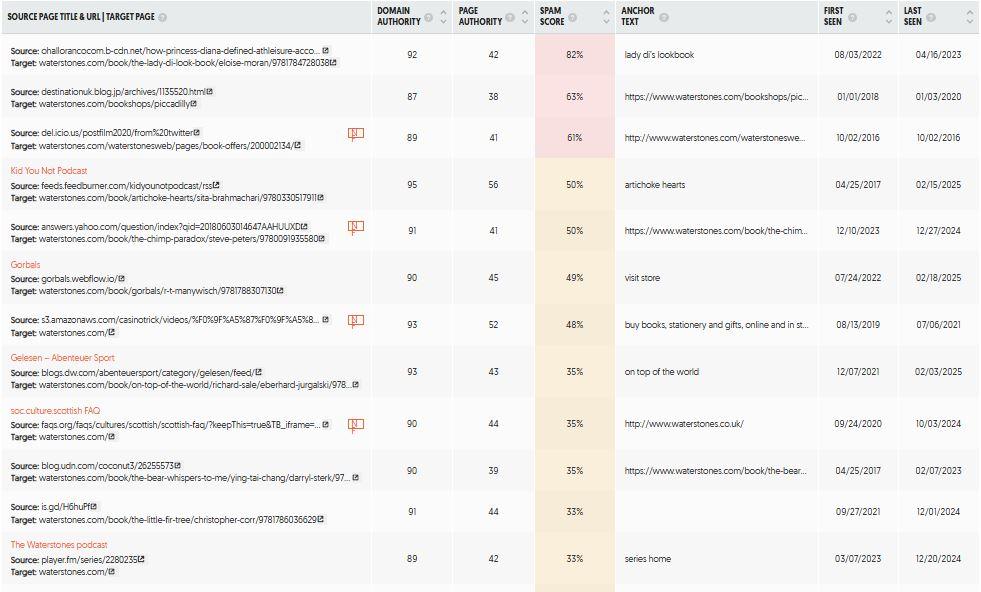Click the nofollow flag on the faqs.org row
The height and width of the screenshot is (592, 981).
355,426
